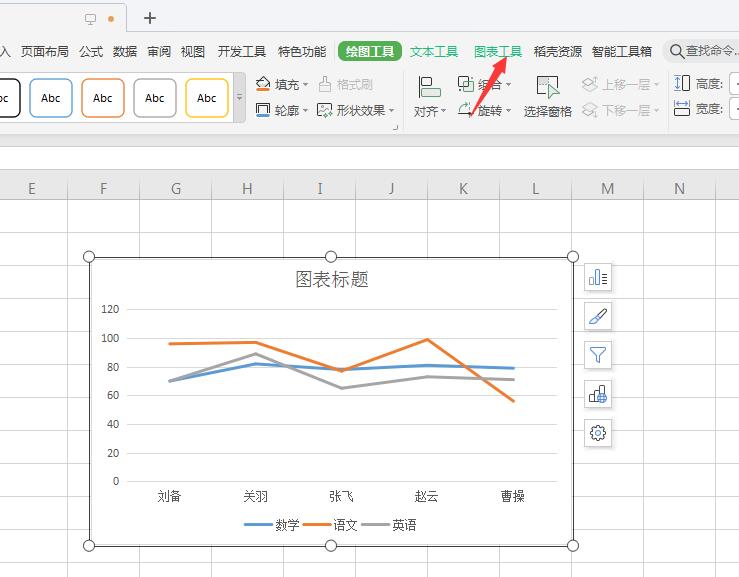
Task: Open the chart filter funnel button
Action: pos(598,355)
